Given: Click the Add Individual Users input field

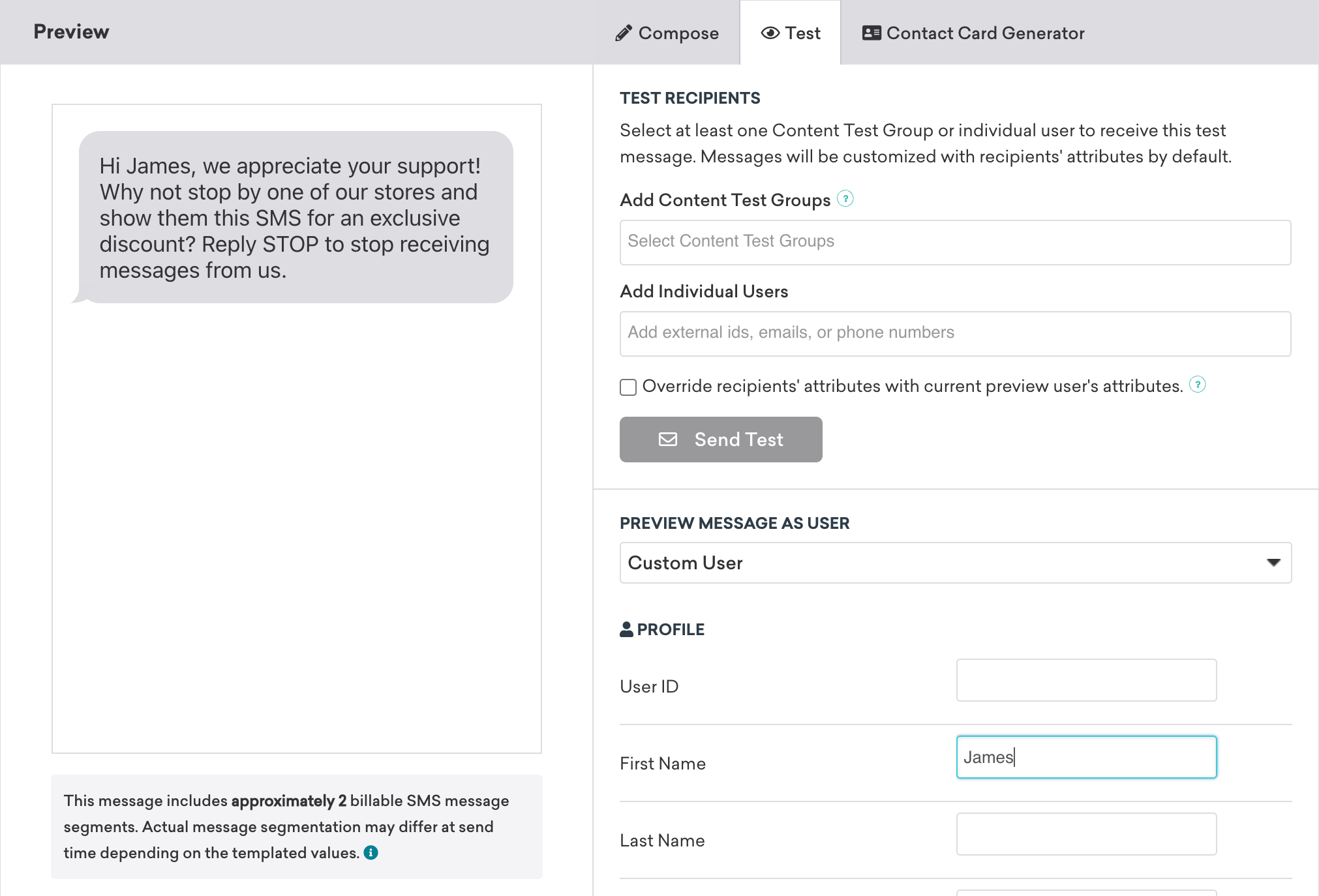Looking at the screenshot, I should [955, 332].
